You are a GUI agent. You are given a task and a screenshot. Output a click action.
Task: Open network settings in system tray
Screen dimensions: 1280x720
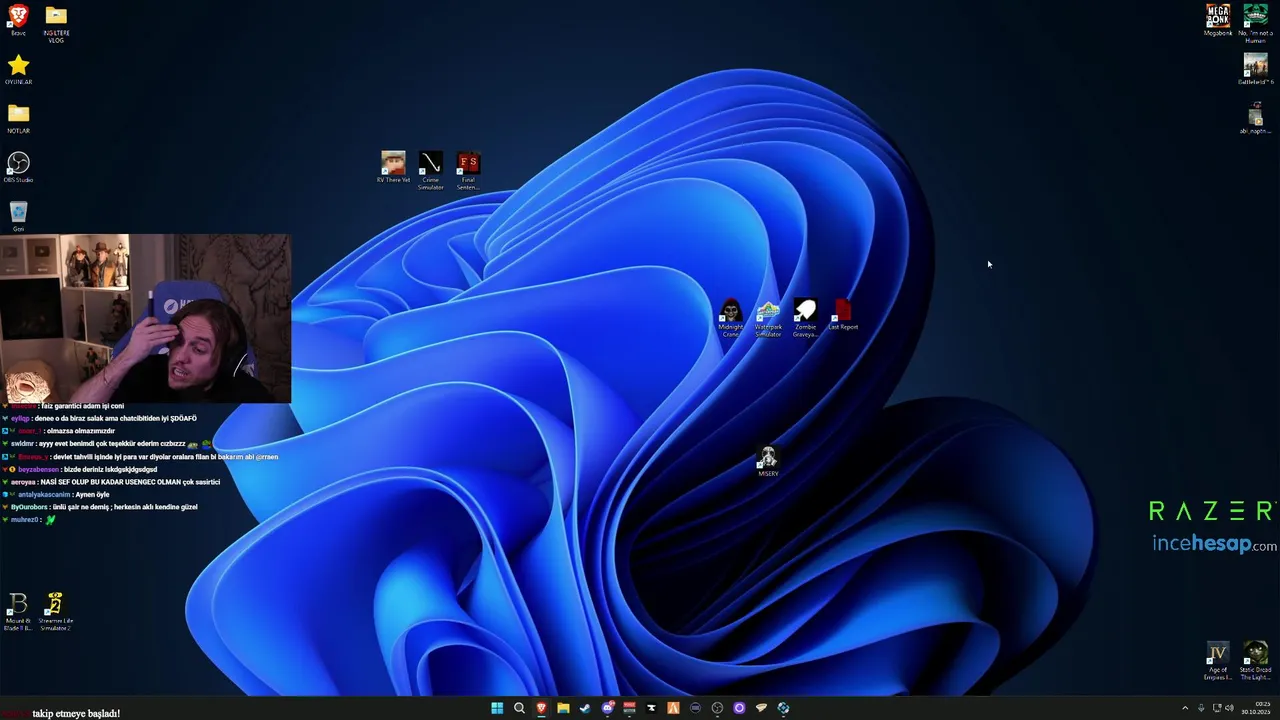coord(1217,708)
